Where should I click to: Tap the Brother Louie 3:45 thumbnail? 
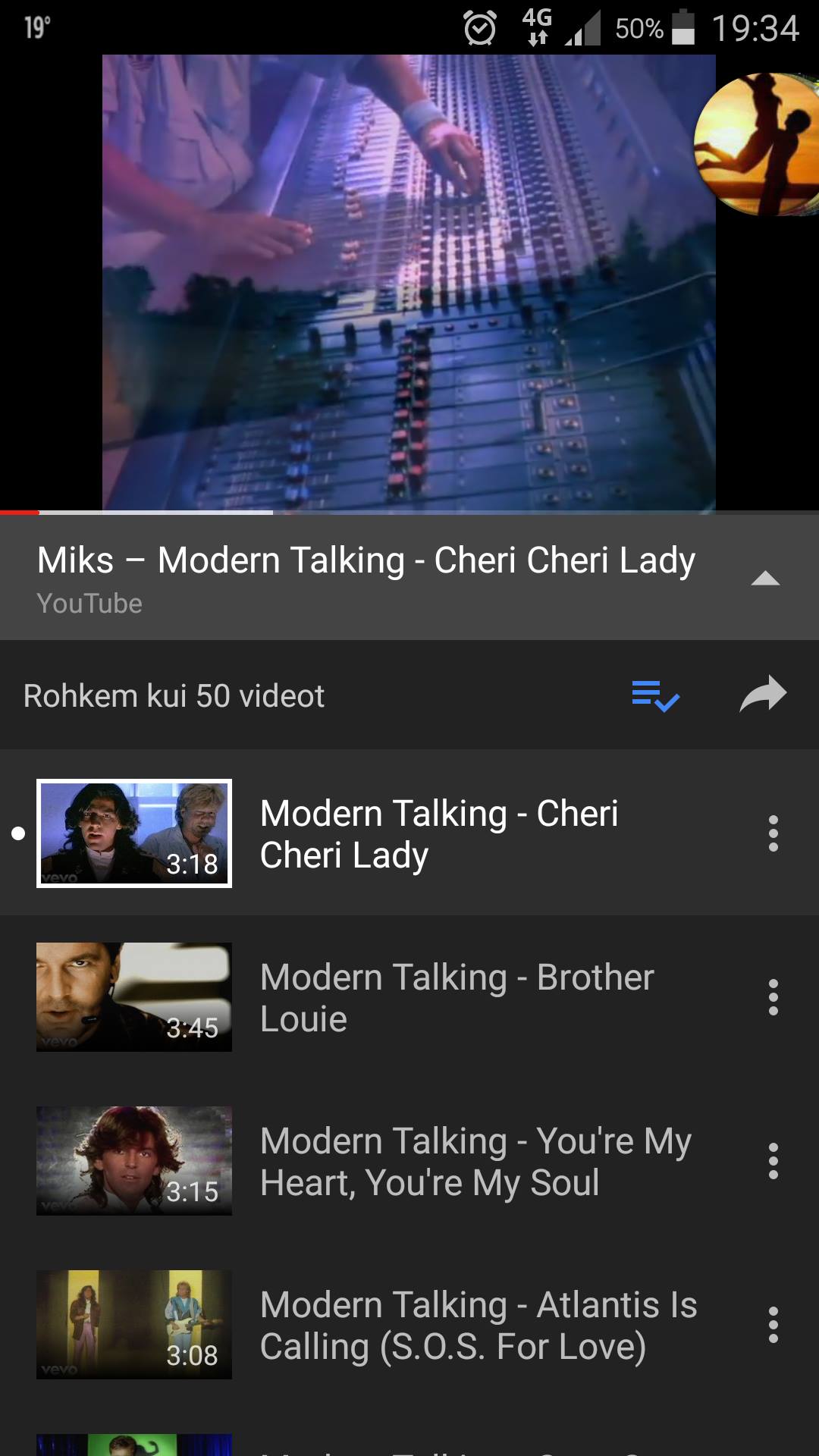click(x=134, y=997)
